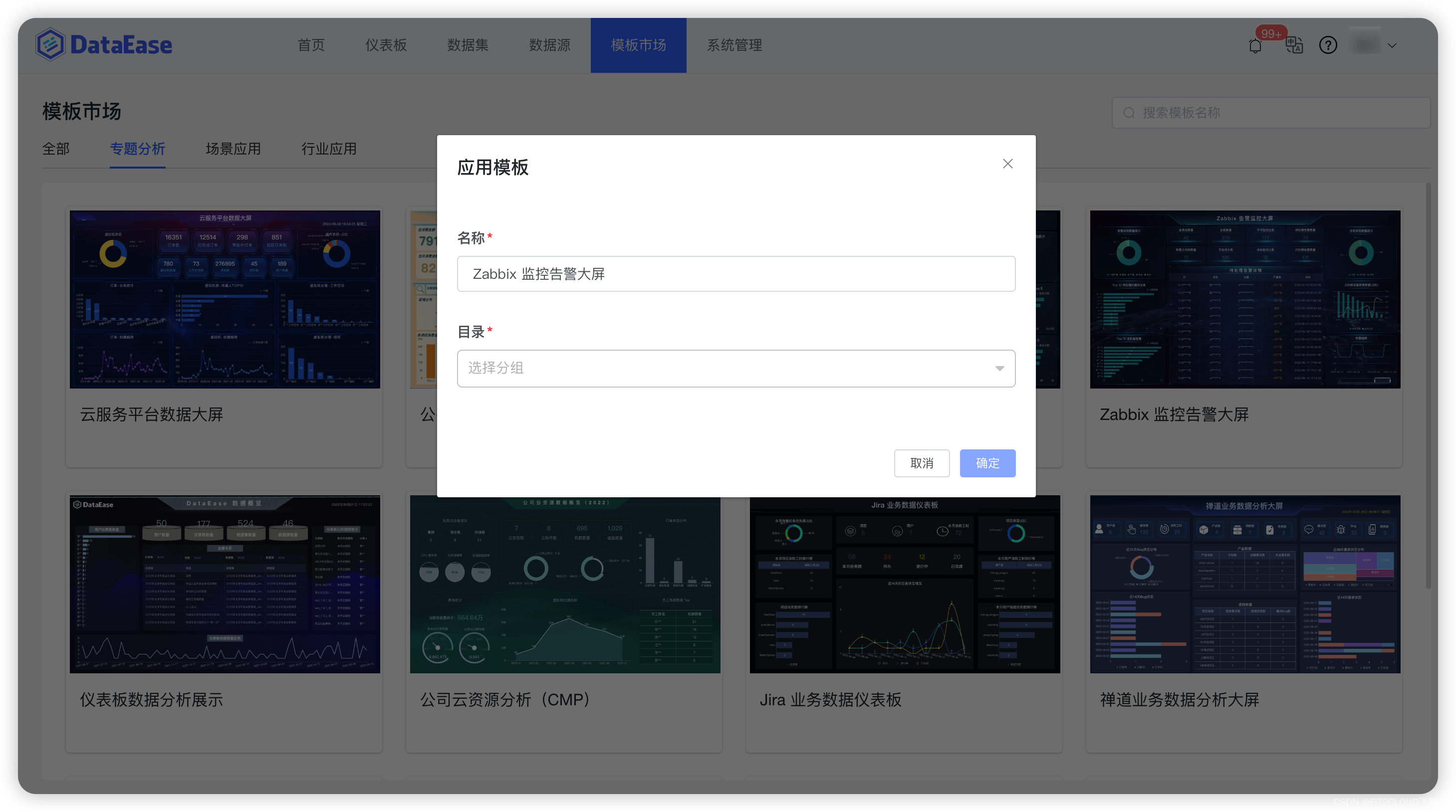
Task: Click 专题分析 tab icon area
Action: 137,148
